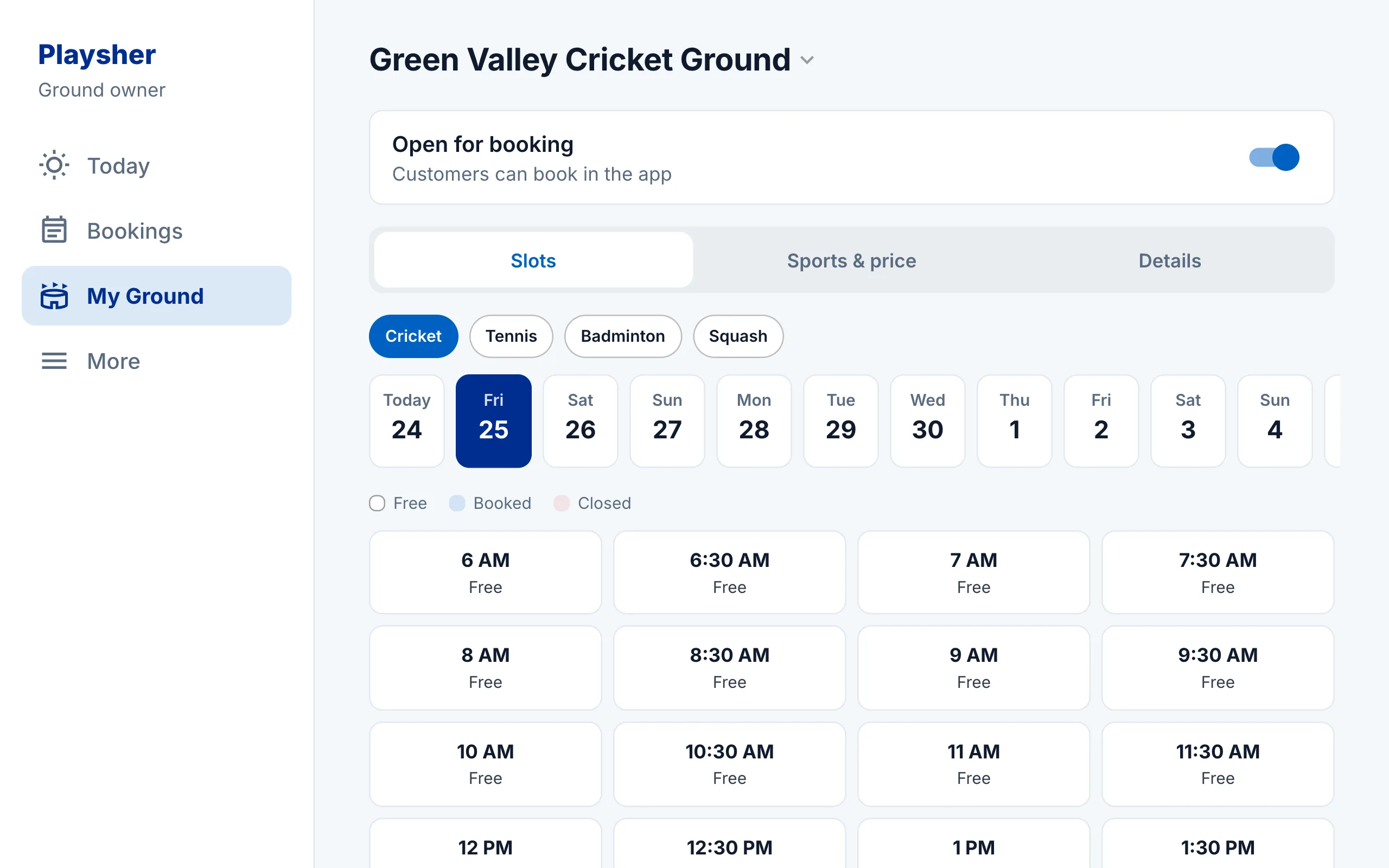Pick the Fri 2 date card
The image size is (1389, 868).
(1101, 421)
